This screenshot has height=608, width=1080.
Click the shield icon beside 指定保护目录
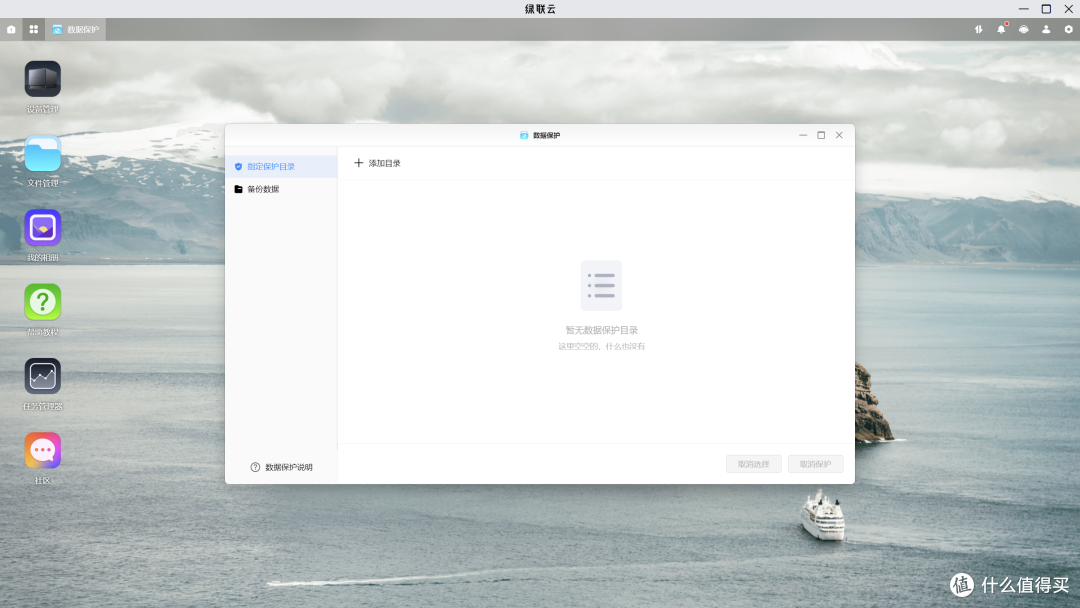click(x=238, y=167)
